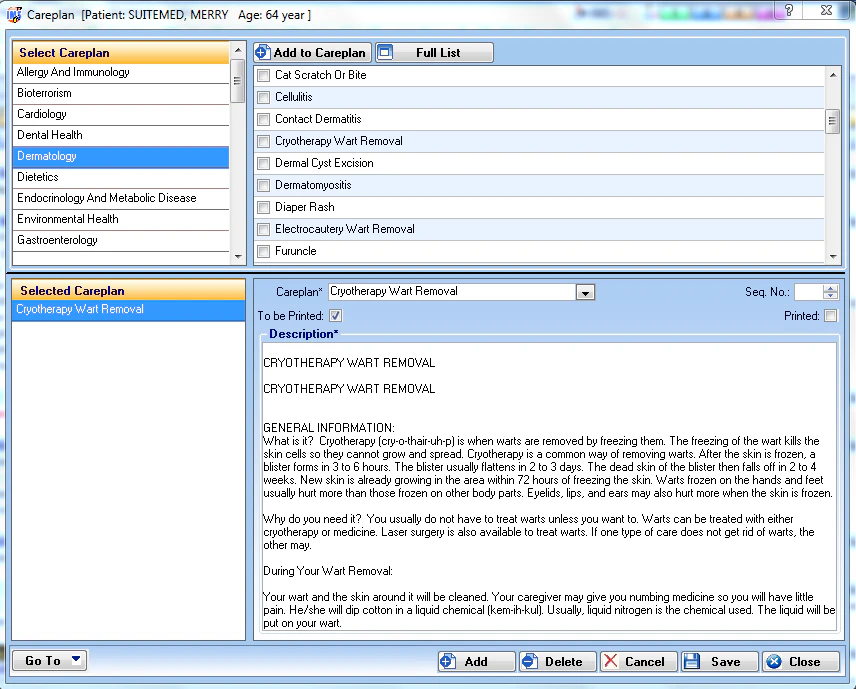Viewport: 856px width, 689px height.
Task: Expand the Go To menu
Action: click(x=48, y=660)
